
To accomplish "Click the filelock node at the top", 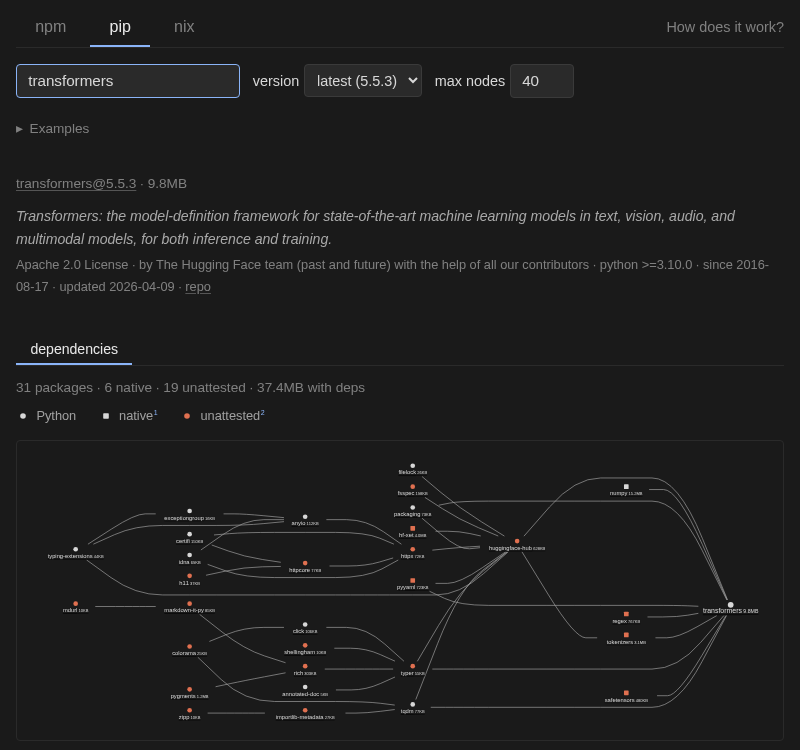I will point(412,464).
